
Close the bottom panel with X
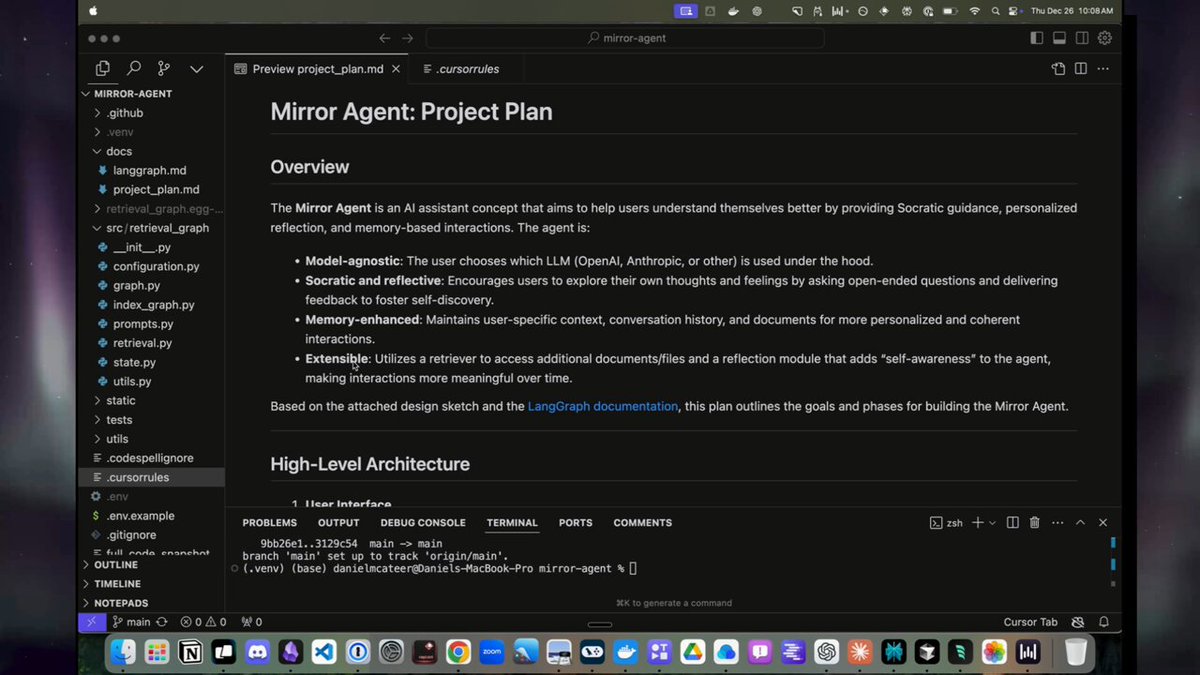click(x=1103, y=522)
